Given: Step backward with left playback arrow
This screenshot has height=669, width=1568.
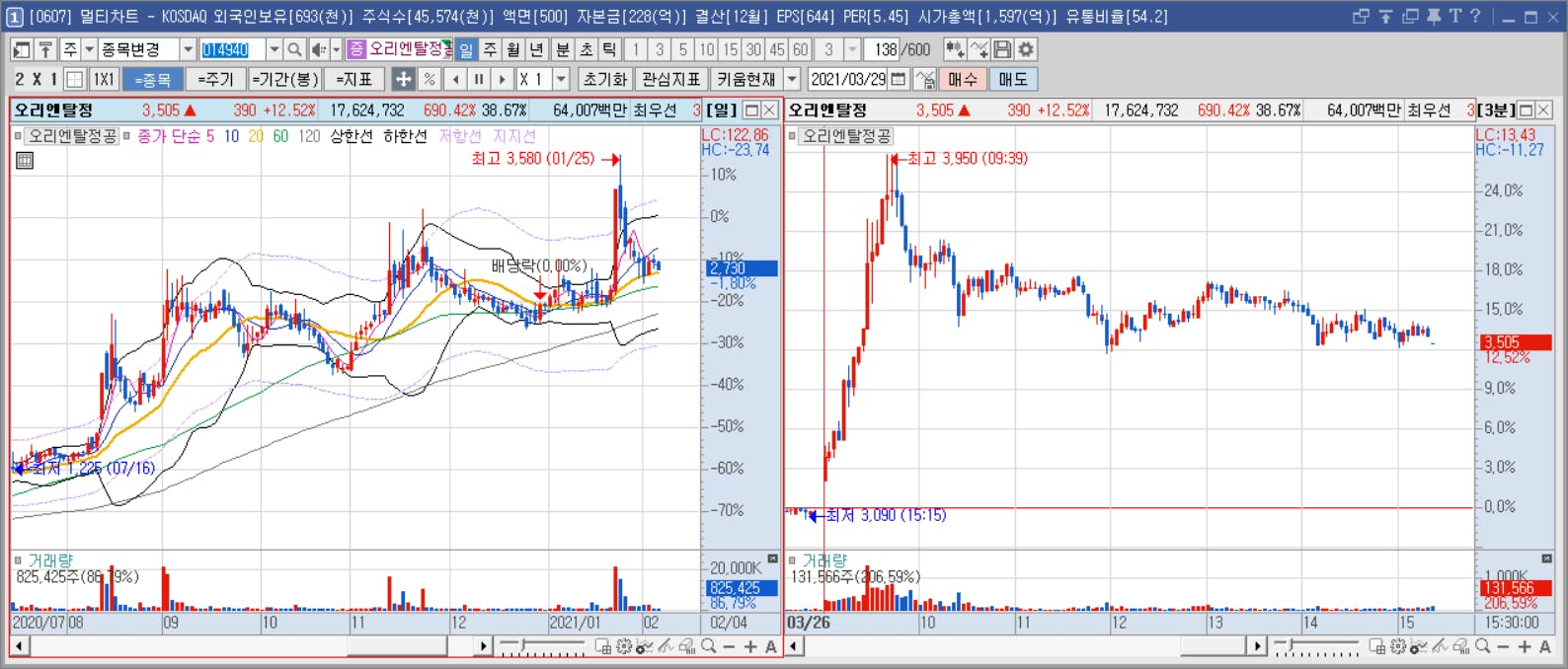Looking at the screenshot, I should (455, 79).
